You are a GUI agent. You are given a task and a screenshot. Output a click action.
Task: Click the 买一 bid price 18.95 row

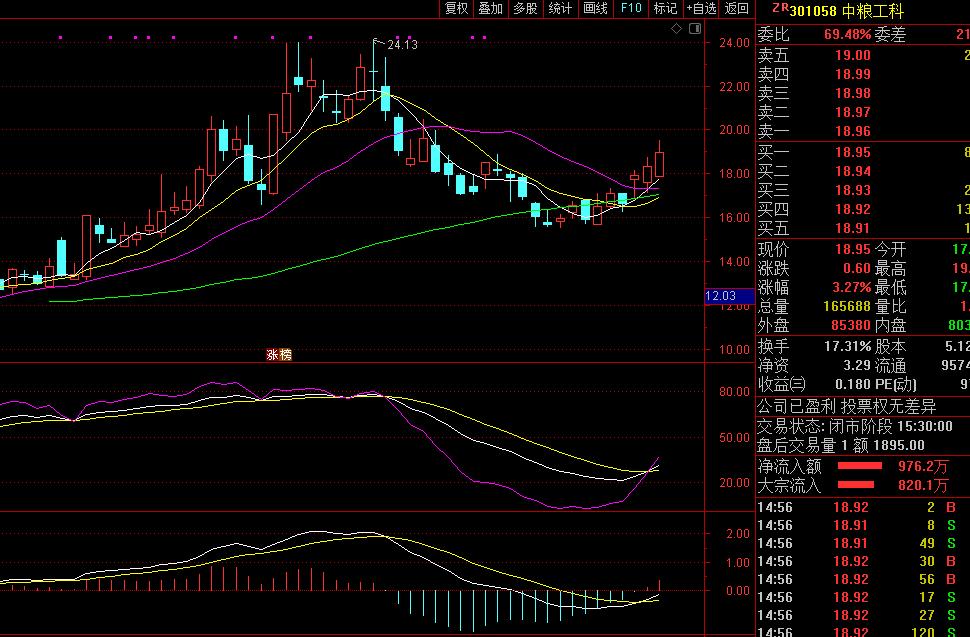coord(852,153)
